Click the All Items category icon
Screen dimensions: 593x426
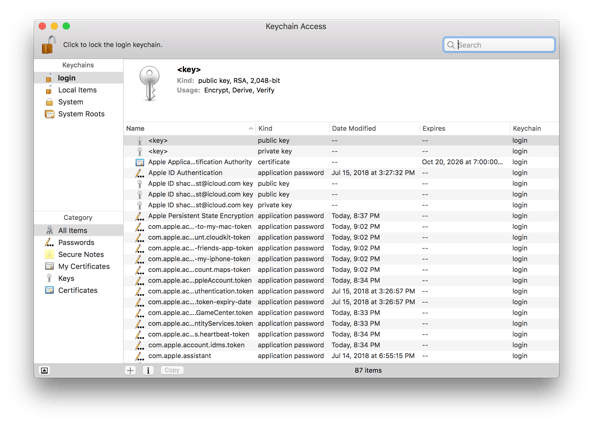click(x=50, y=230)
